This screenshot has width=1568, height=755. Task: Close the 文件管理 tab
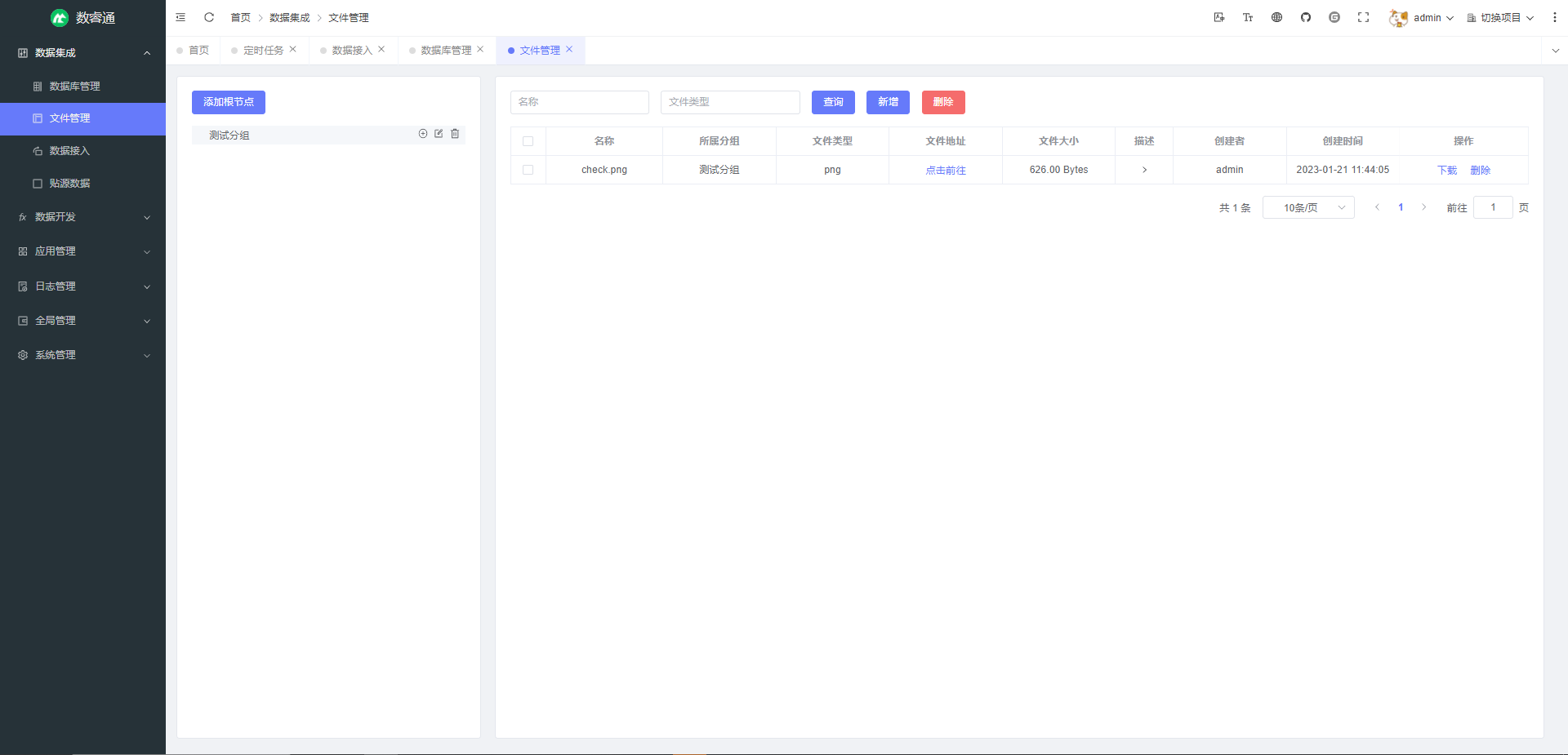coord(569,49)
